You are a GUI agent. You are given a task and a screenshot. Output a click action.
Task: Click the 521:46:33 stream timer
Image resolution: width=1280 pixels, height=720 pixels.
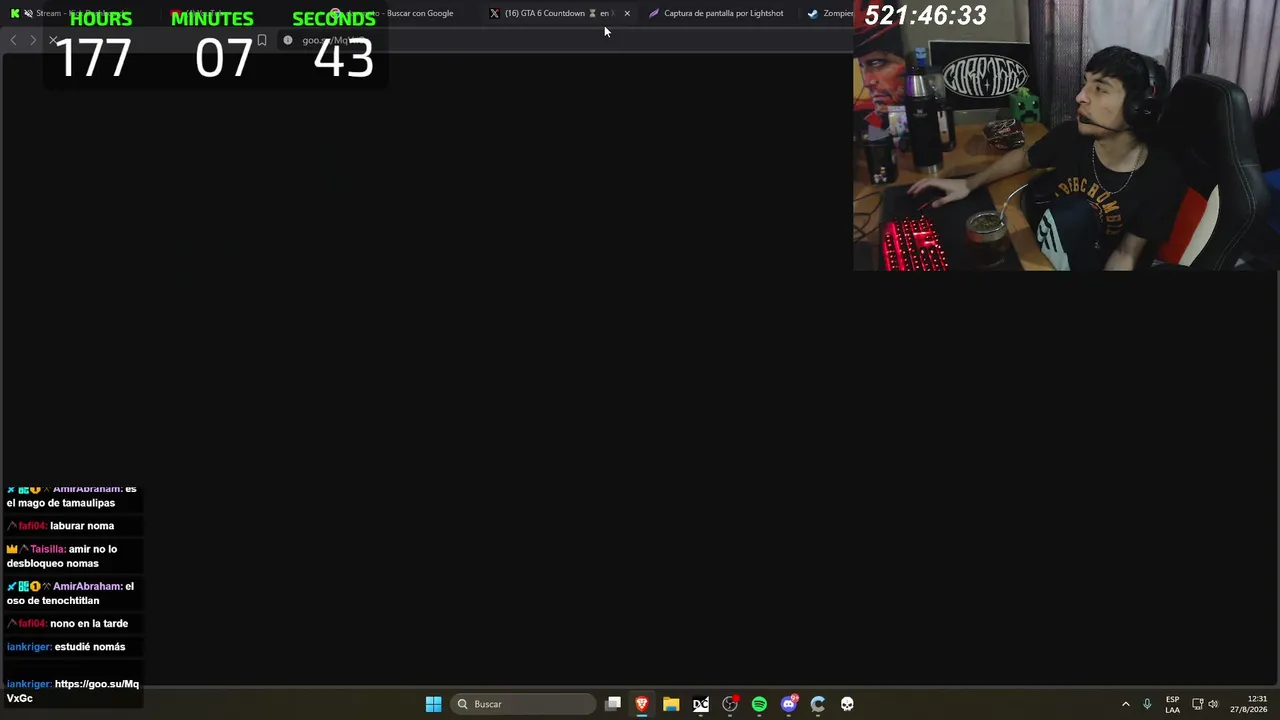pos(925,15)
